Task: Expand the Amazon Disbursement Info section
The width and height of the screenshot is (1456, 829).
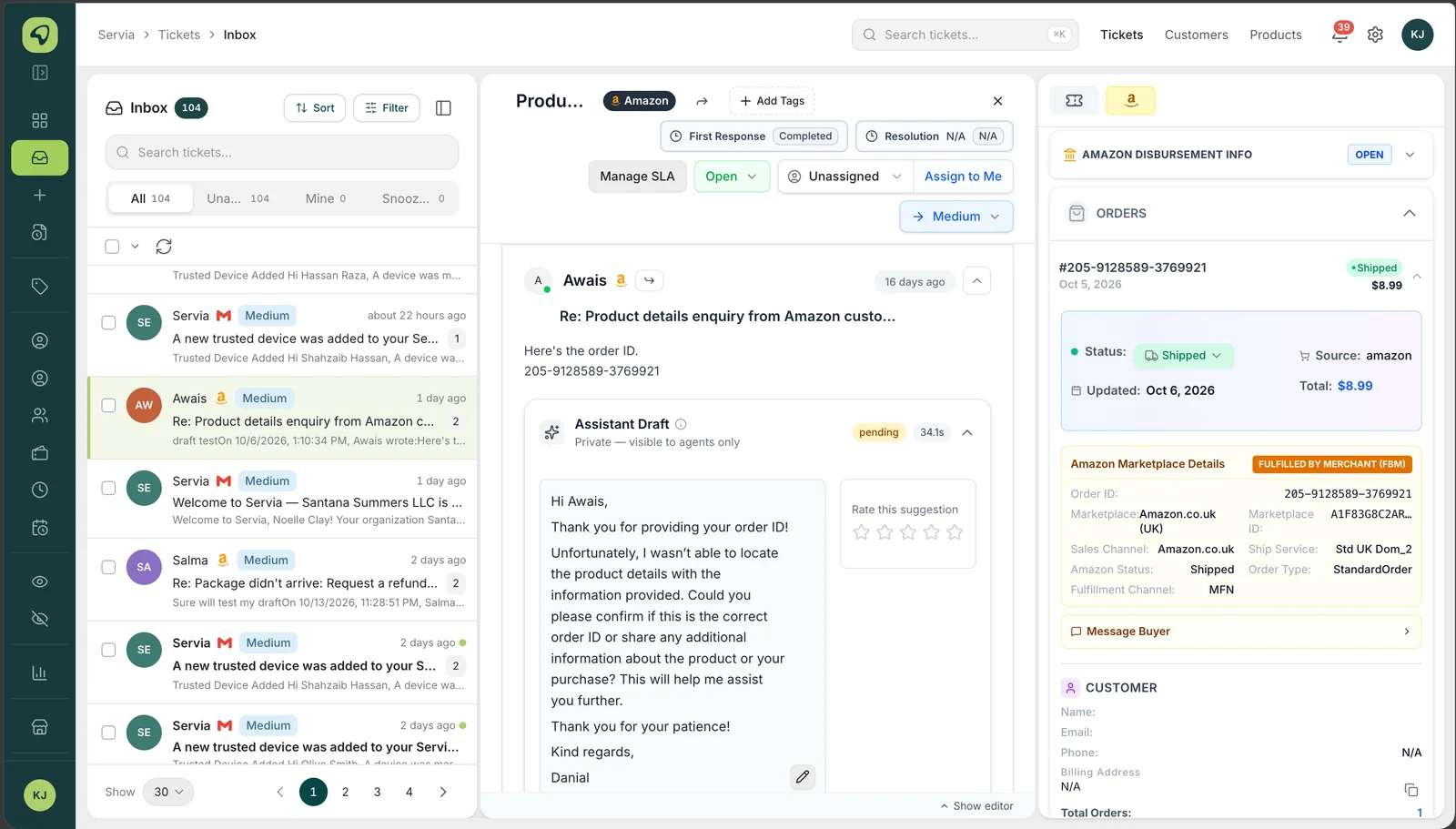Action: (x=1410, y=155)
